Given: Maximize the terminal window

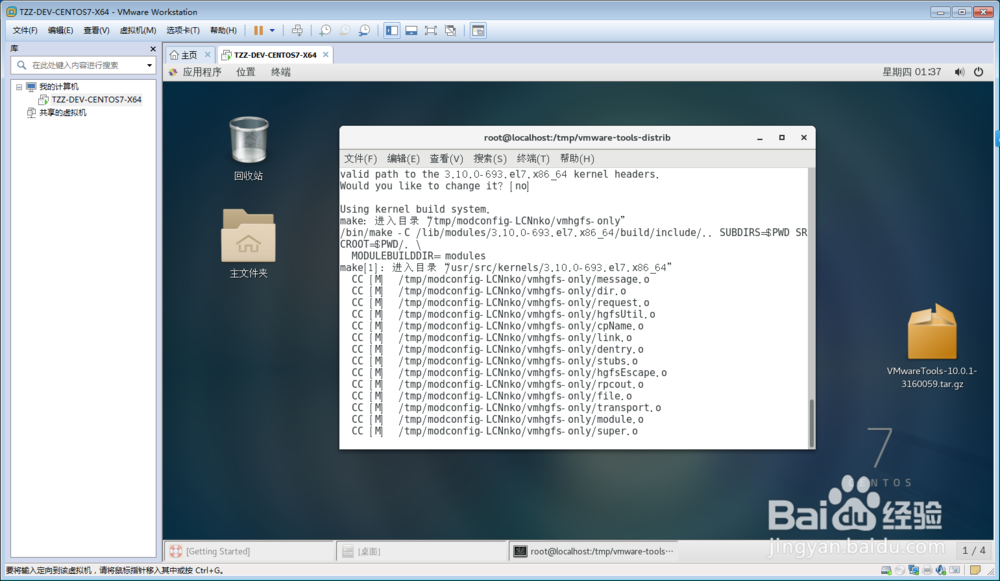Looking at the screenshot, I should coord(782,138).
